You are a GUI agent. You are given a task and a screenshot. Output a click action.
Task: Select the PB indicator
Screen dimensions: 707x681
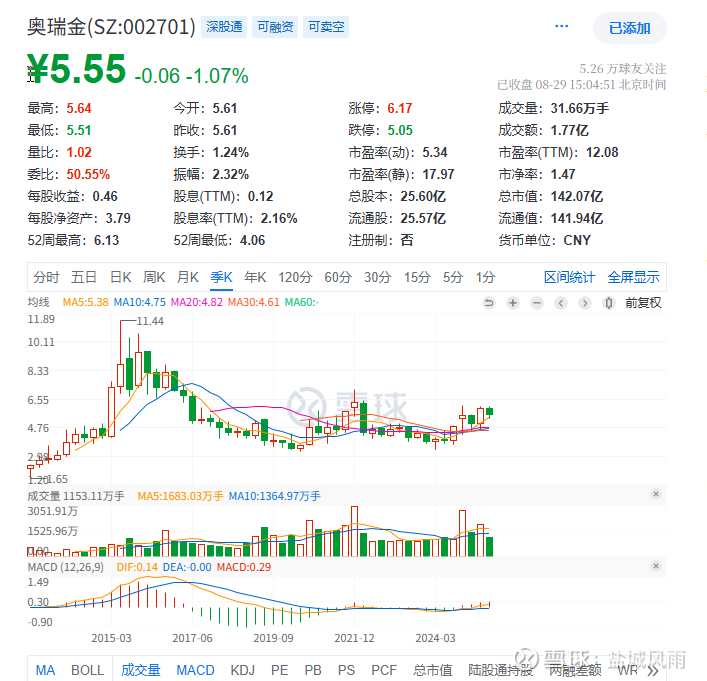coord(313,670)
